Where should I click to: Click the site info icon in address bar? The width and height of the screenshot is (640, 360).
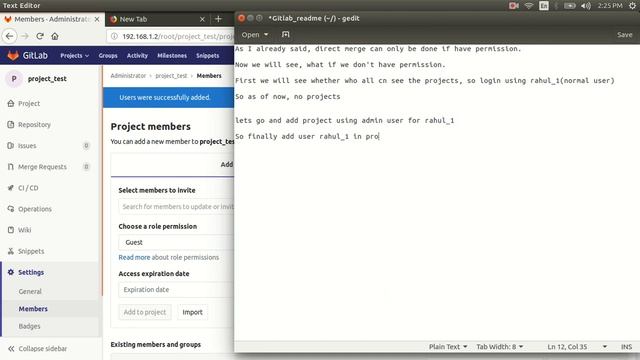pyautogui.click(x=115, y=36)
